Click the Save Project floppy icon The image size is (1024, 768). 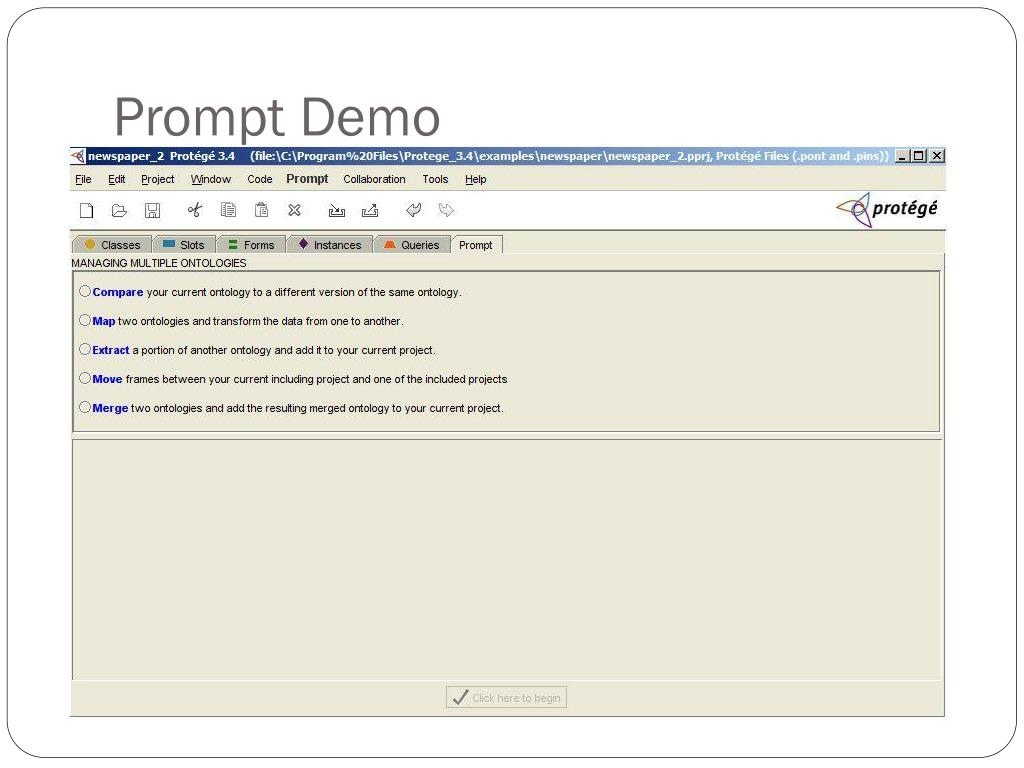click(x=152, y=210)
